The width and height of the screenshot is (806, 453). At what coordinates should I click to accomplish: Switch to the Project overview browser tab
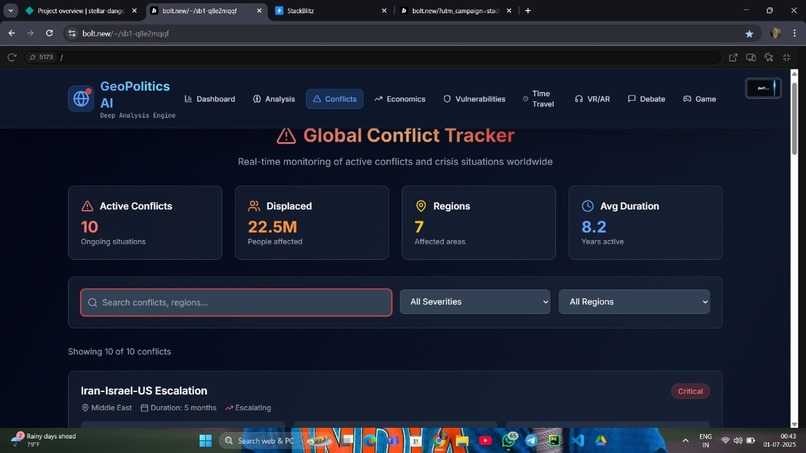81,10
